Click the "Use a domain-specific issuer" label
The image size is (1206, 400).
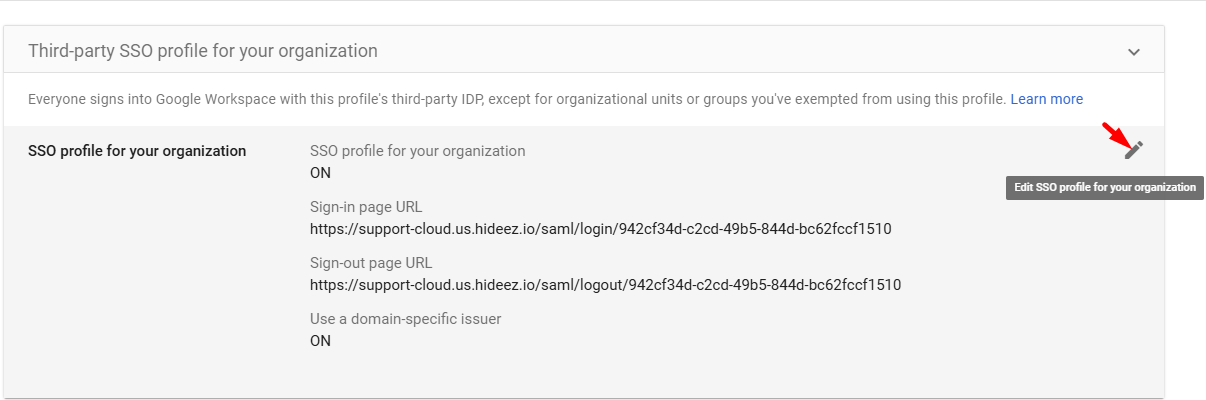[x=405, y=319]
